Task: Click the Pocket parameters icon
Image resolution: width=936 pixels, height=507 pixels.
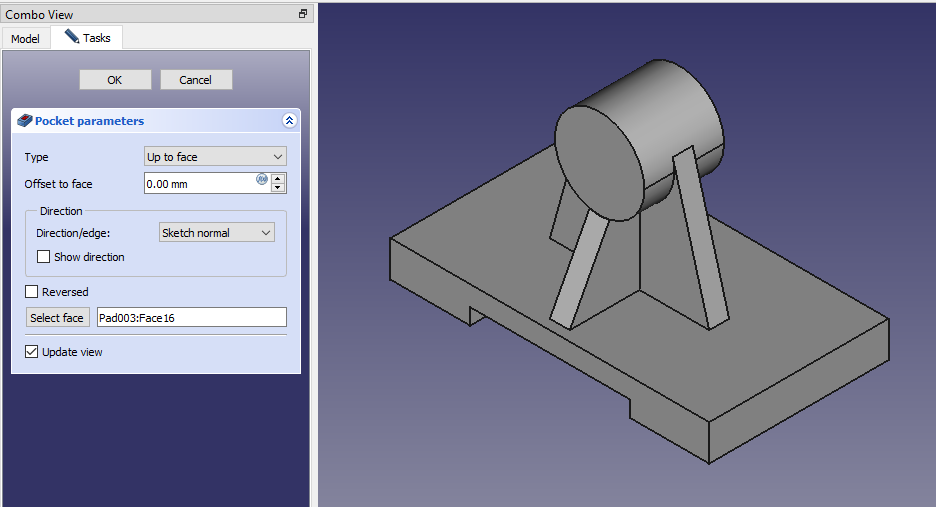Action: click(x=25, y=121)
